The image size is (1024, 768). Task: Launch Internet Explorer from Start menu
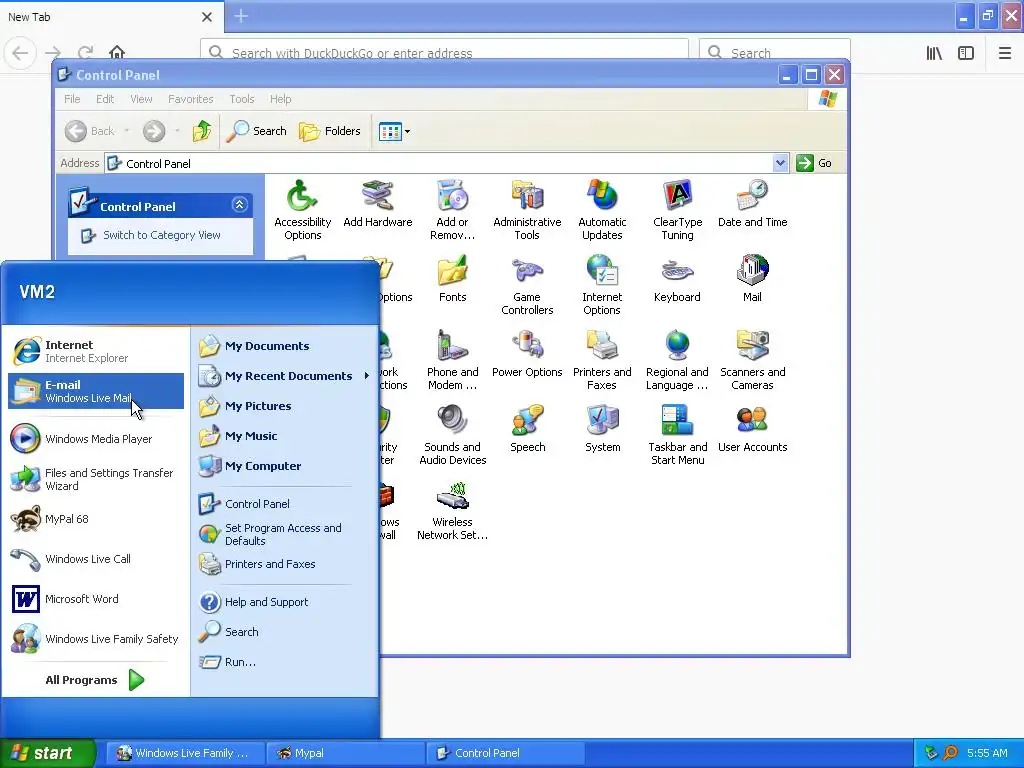point(96,351)
